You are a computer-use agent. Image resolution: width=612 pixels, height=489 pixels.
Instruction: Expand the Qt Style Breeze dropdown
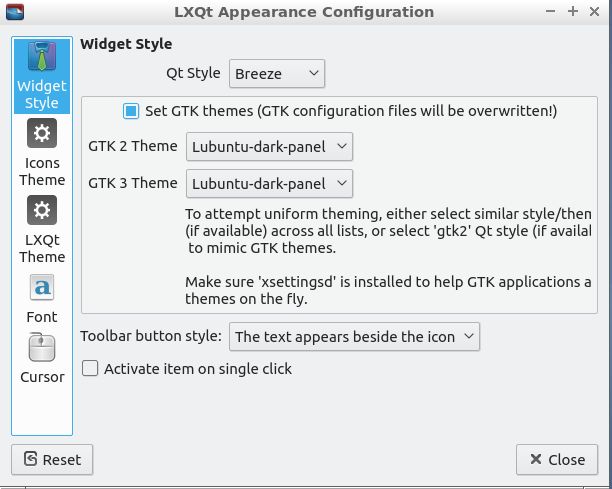click(277, 73)
